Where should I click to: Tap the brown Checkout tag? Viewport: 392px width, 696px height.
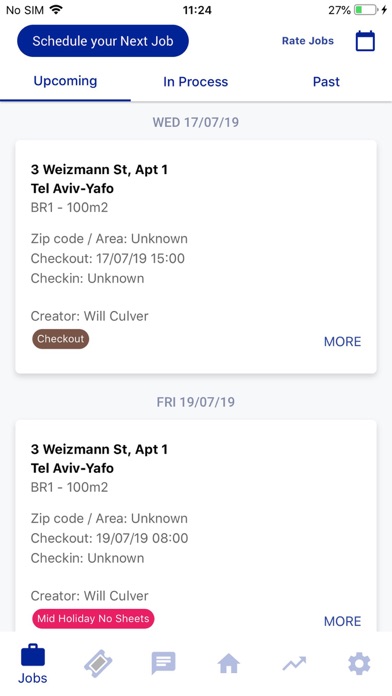pos(60,339)
